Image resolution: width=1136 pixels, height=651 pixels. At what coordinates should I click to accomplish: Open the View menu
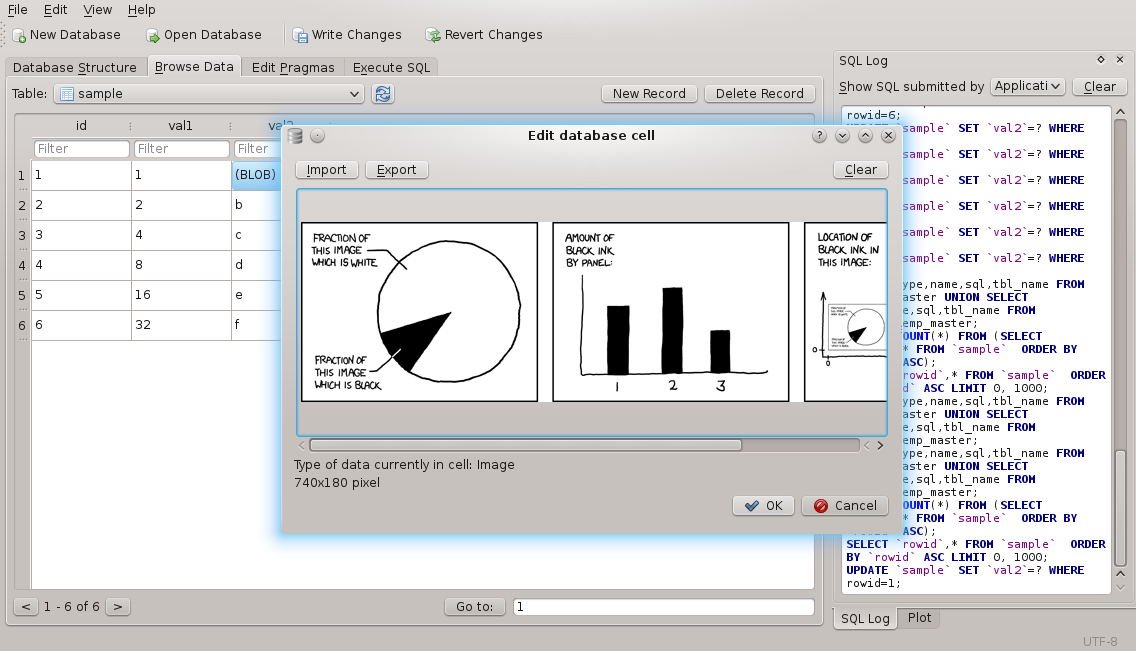coord(98,10)
